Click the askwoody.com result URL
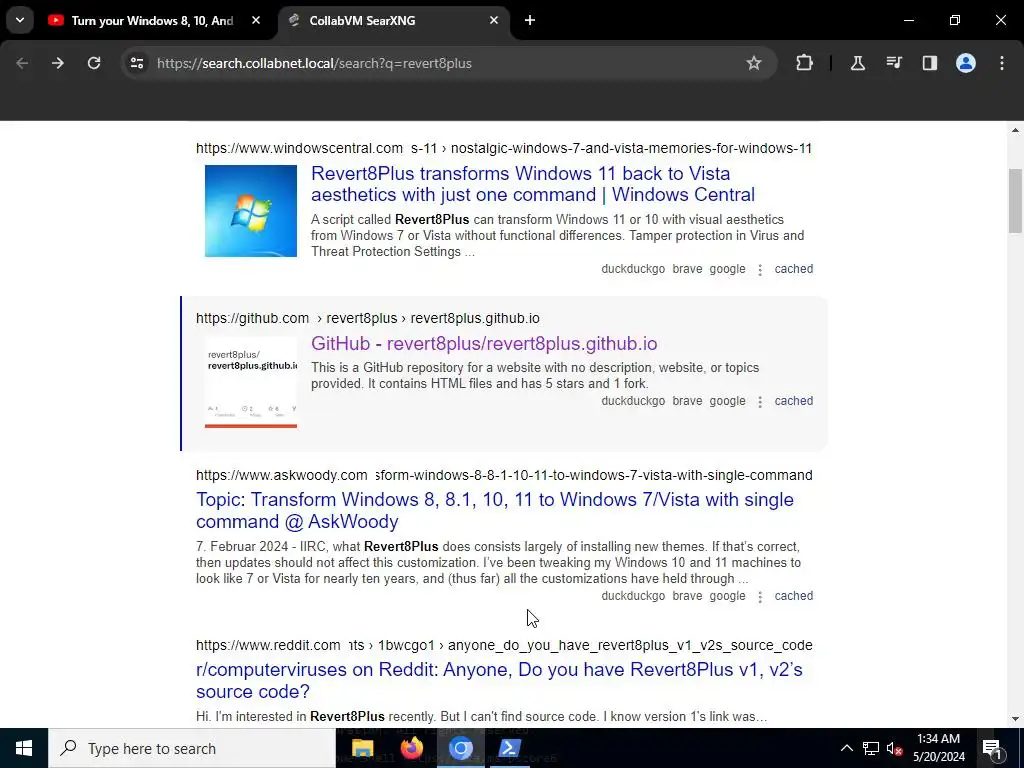The height and width of the screenshot is (768, 1024). point(504,475)
